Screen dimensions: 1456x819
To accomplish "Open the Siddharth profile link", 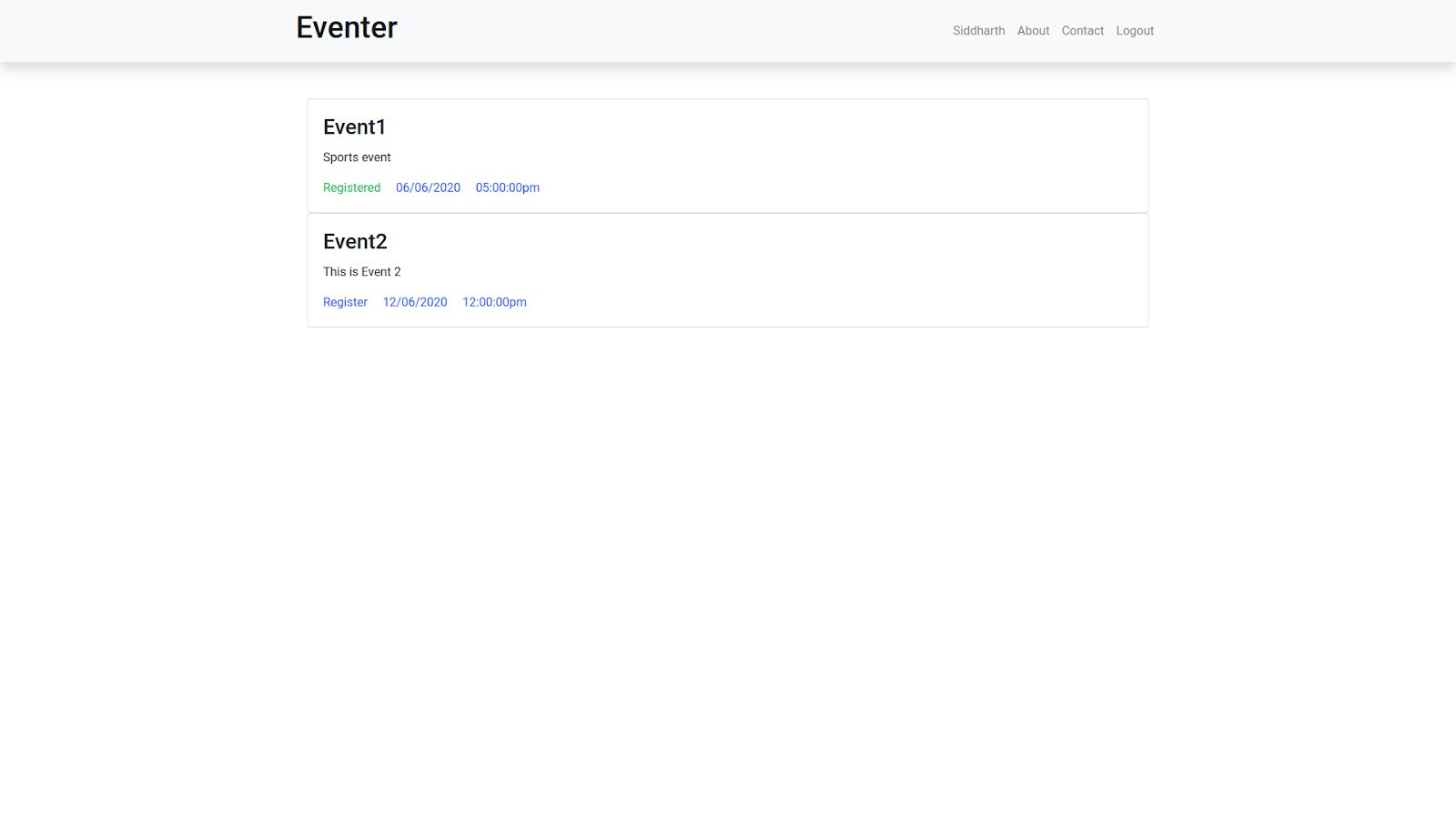I will (x=979, y=31).
